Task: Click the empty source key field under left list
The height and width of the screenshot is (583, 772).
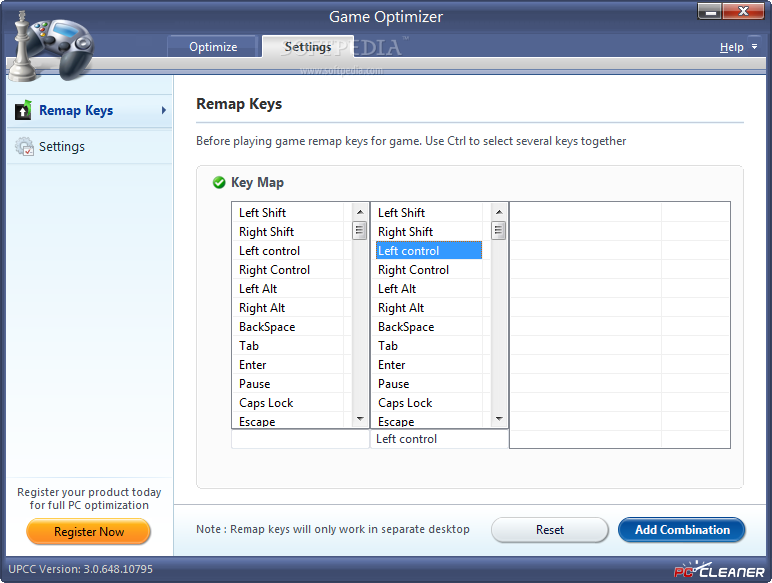Action: [x=300, y=439]
